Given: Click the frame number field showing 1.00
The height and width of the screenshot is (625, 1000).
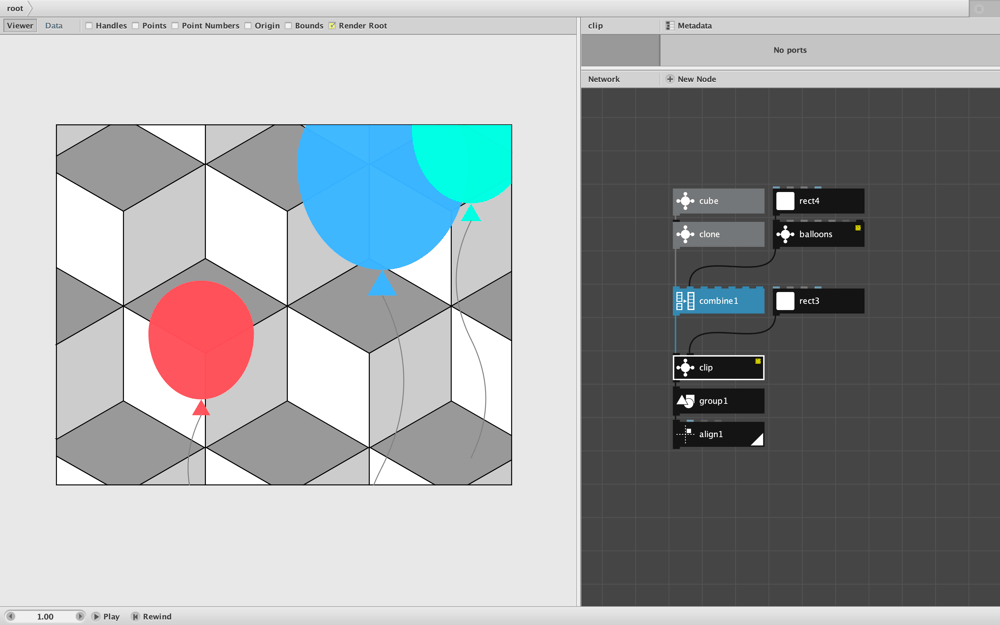Looking at the screenshot, I should [x=45, y=617].
